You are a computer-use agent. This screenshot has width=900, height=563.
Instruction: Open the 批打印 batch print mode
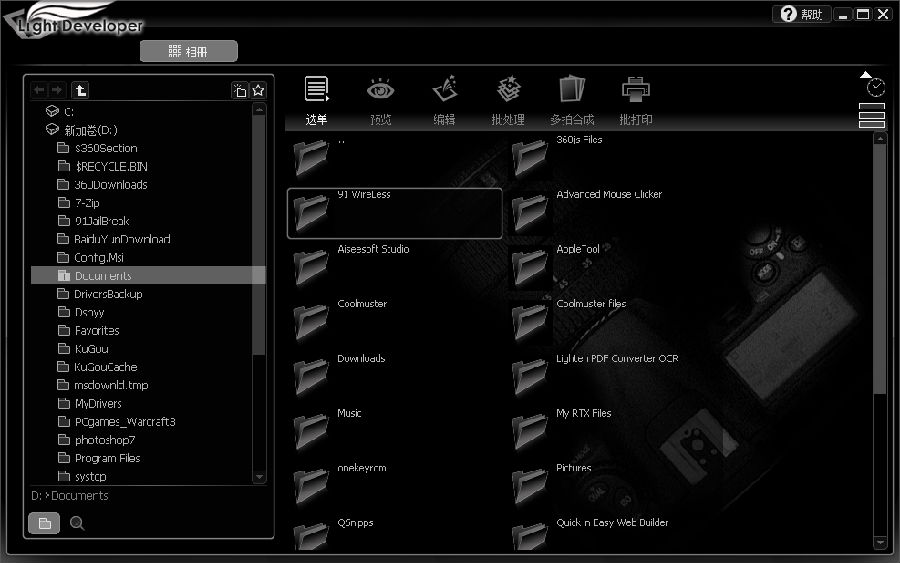(635, 100)
